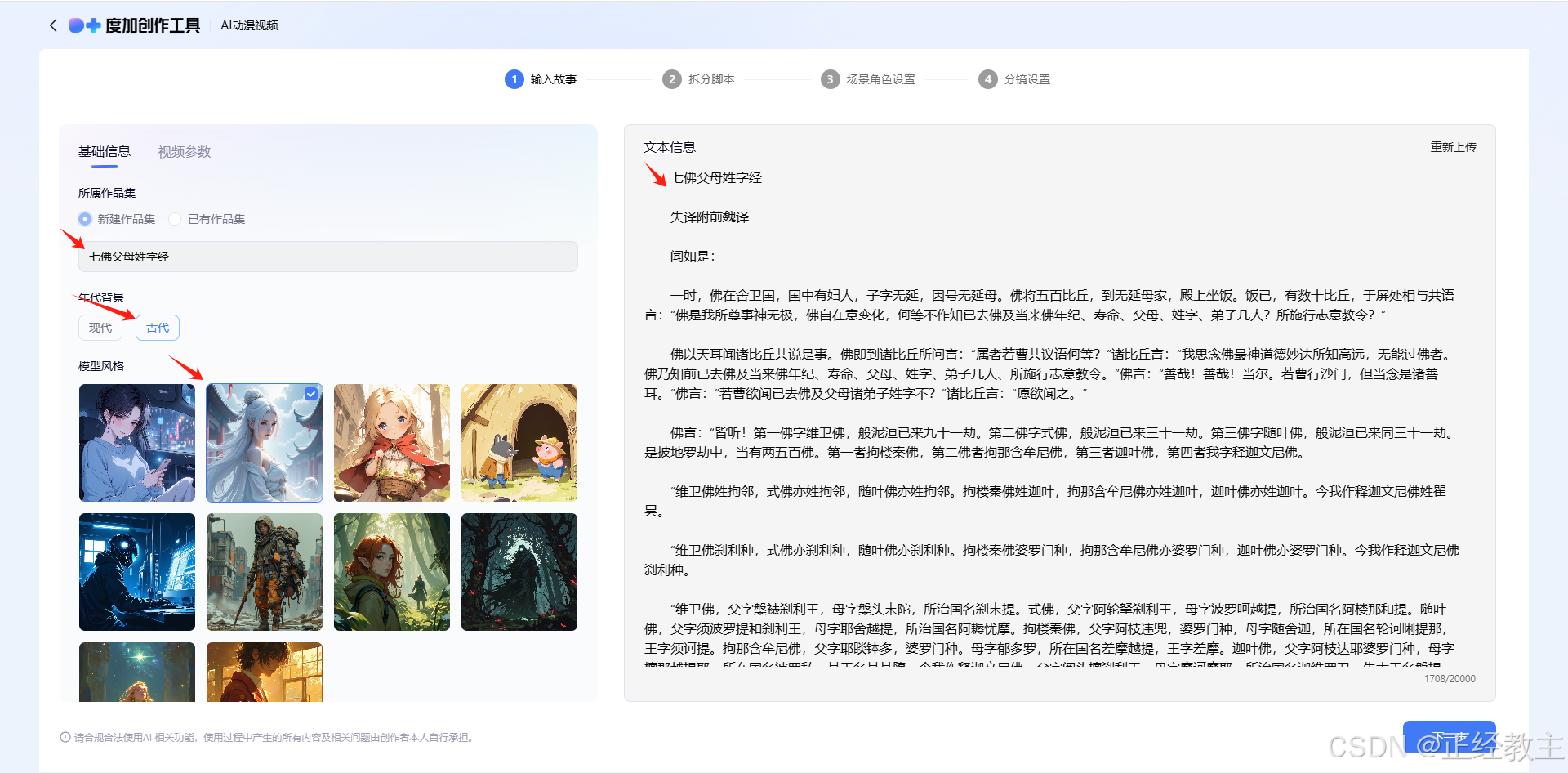
Task: Select the cartoon wolf and pig style thumbnail
Action: 519,443
